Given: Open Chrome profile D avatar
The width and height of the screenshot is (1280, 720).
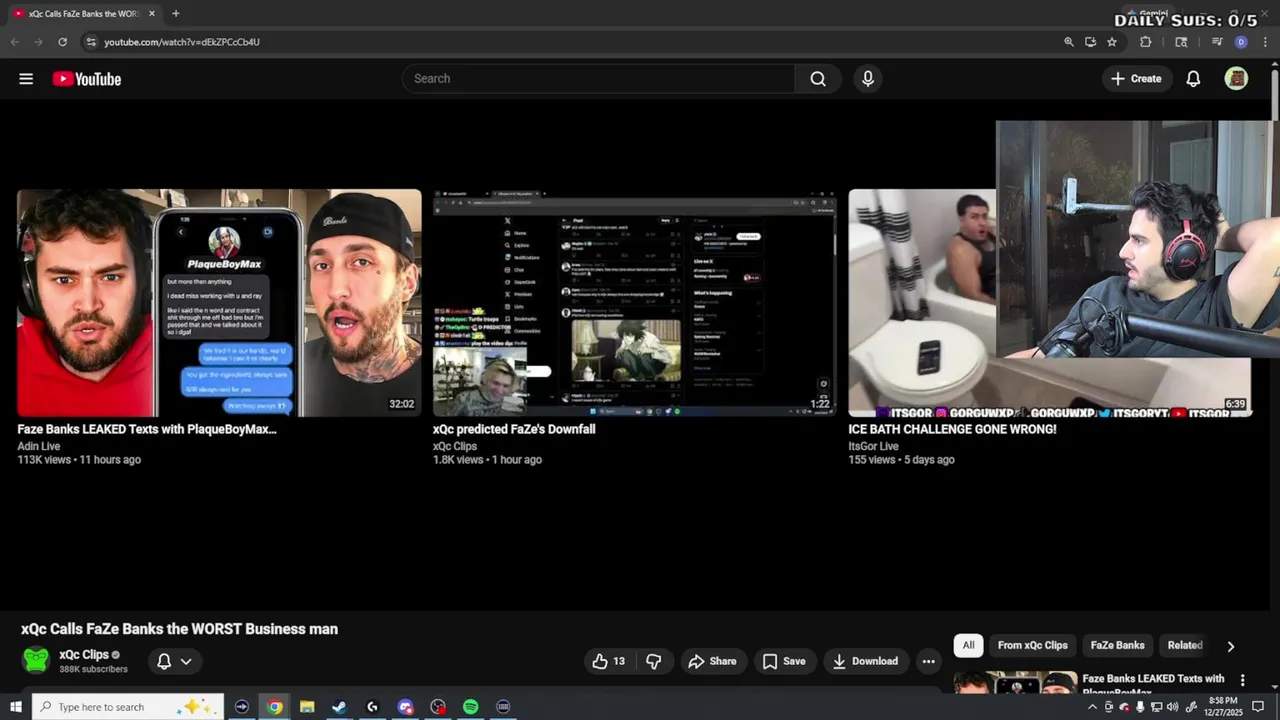Looking at the screenshot, I should (1241, 42).
